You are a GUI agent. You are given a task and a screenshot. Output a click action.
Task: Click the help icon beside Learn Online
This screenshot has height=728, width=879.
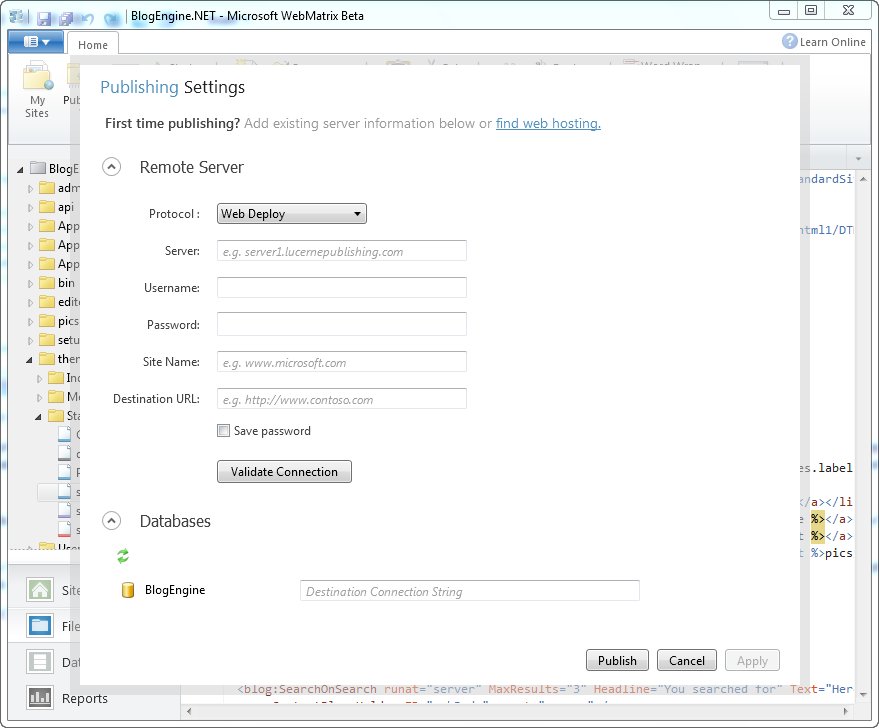789,41
